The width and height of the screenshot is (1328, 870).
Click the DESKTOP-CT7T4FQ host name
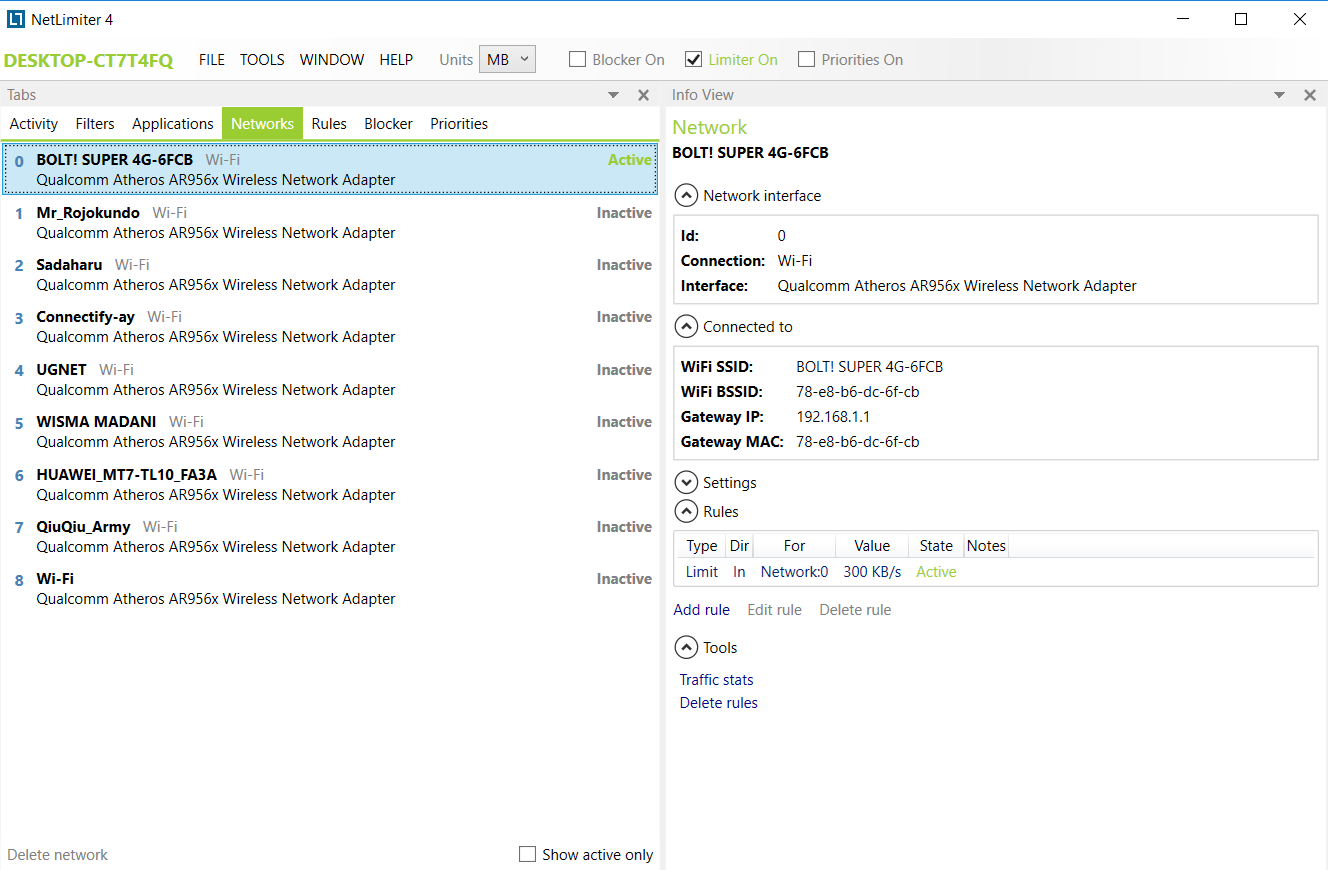[x=89, y=61]
